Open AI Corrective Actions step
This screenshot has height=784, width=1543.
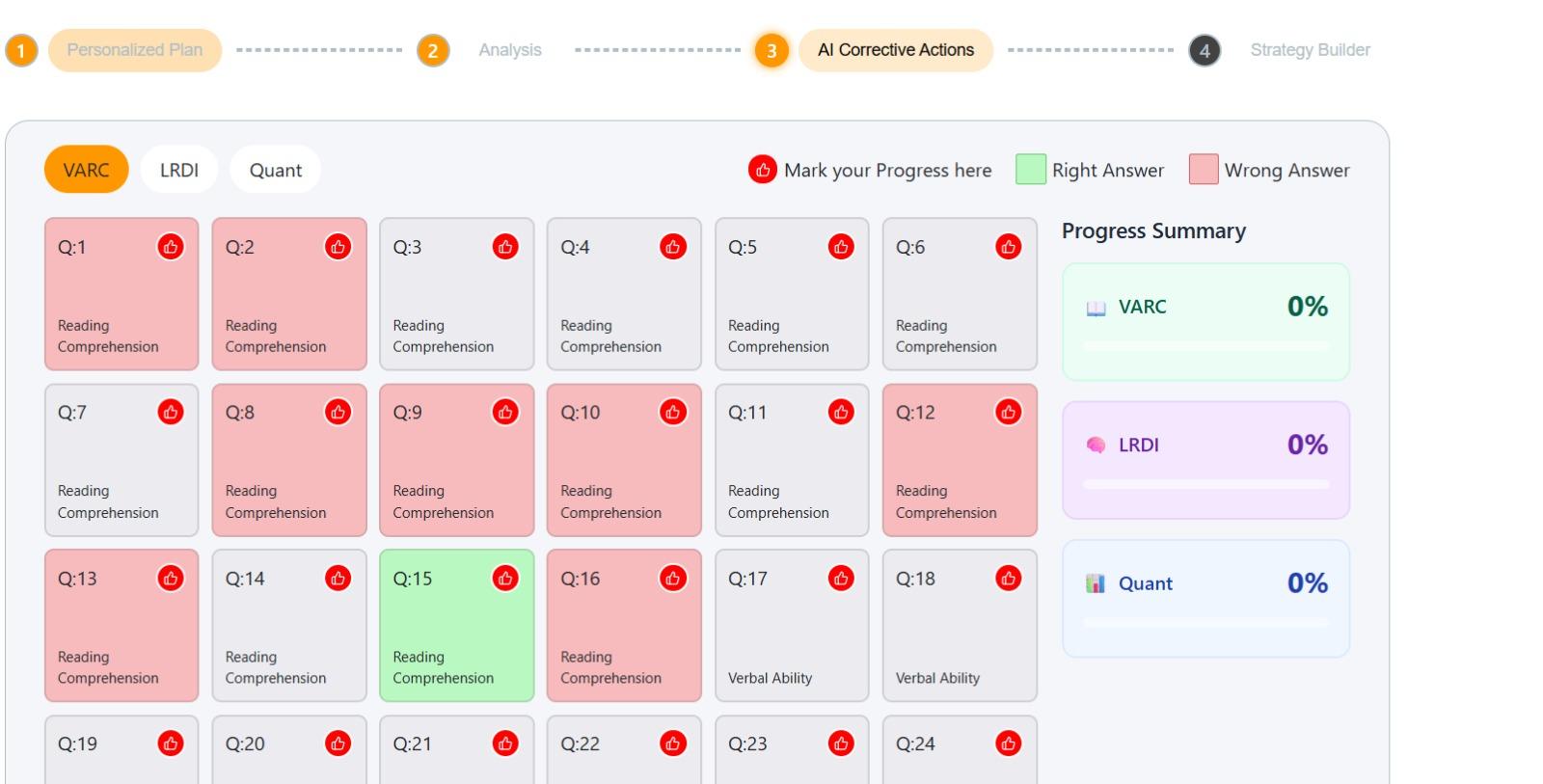click(x=896, y=50)
